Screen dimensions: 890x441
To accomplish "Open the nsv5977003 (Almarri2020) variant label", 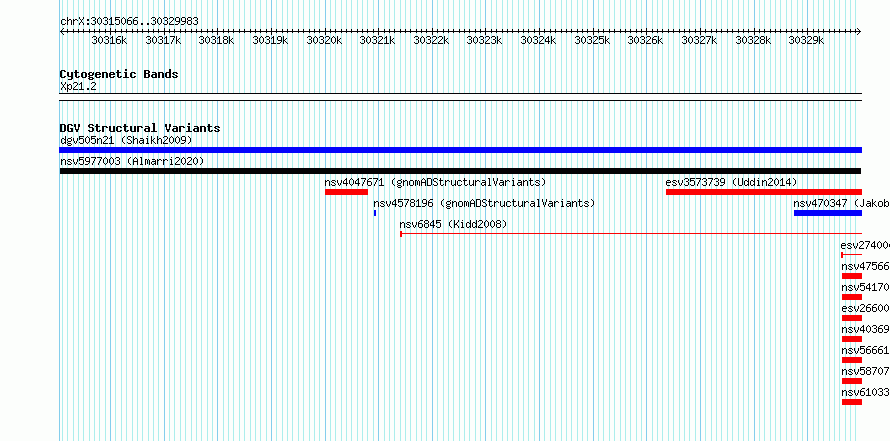I will tap(132, 161).
